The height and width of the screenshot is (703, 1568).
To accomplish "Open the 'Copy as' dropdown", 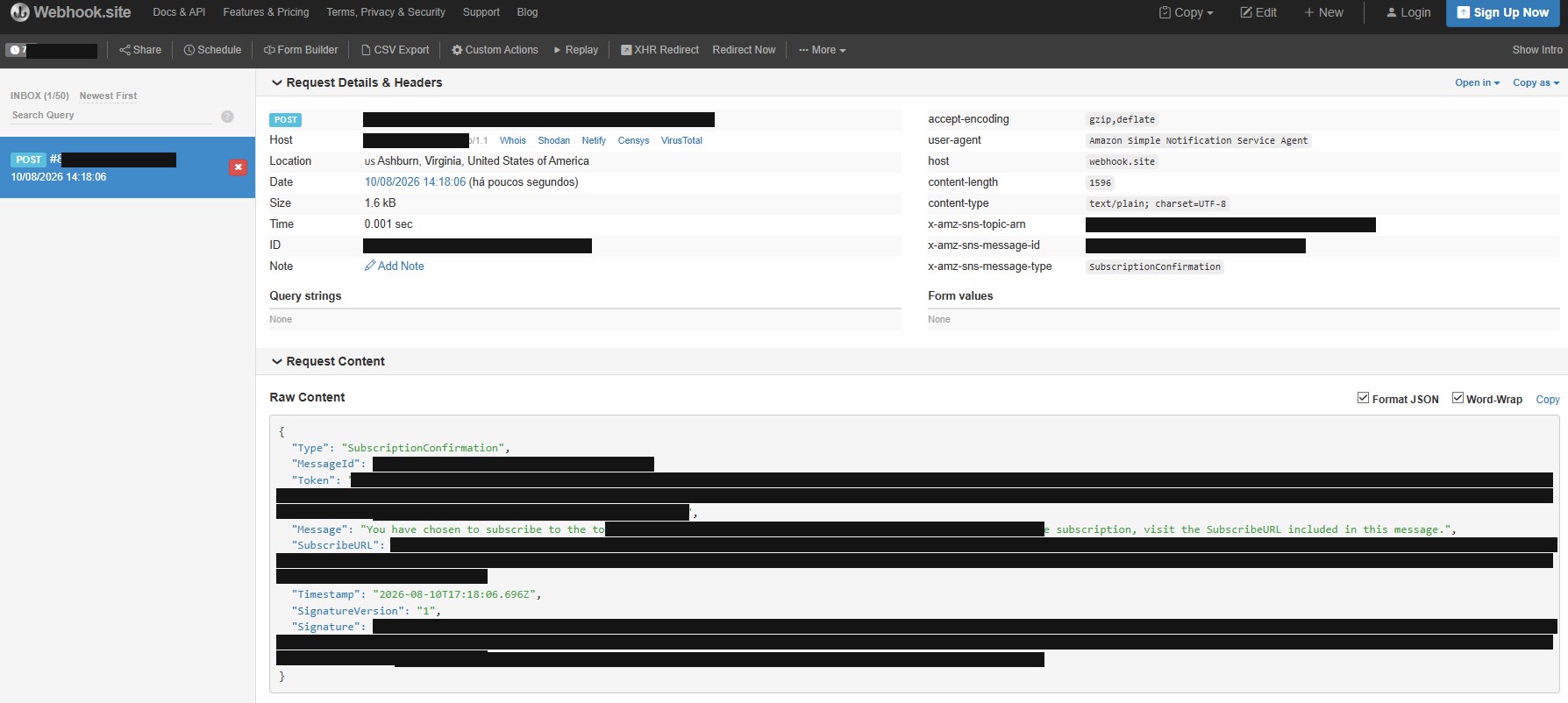I will tap(1536, 82).
